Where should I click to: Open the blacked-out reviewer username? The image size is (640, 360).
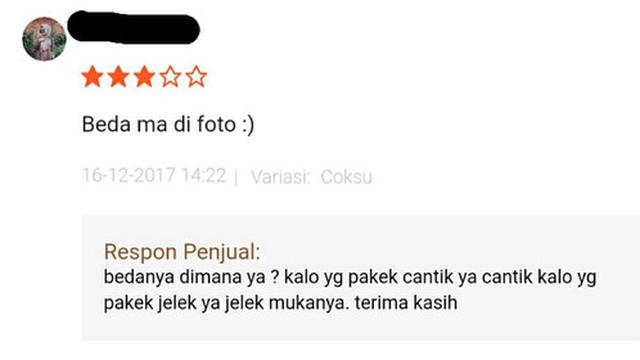point(133,28)
